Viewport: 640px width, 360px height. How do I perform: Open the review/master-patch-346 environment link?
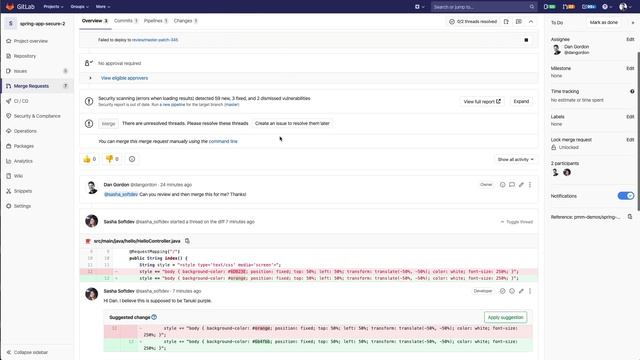pyautogui.click(x=155, y=40)
